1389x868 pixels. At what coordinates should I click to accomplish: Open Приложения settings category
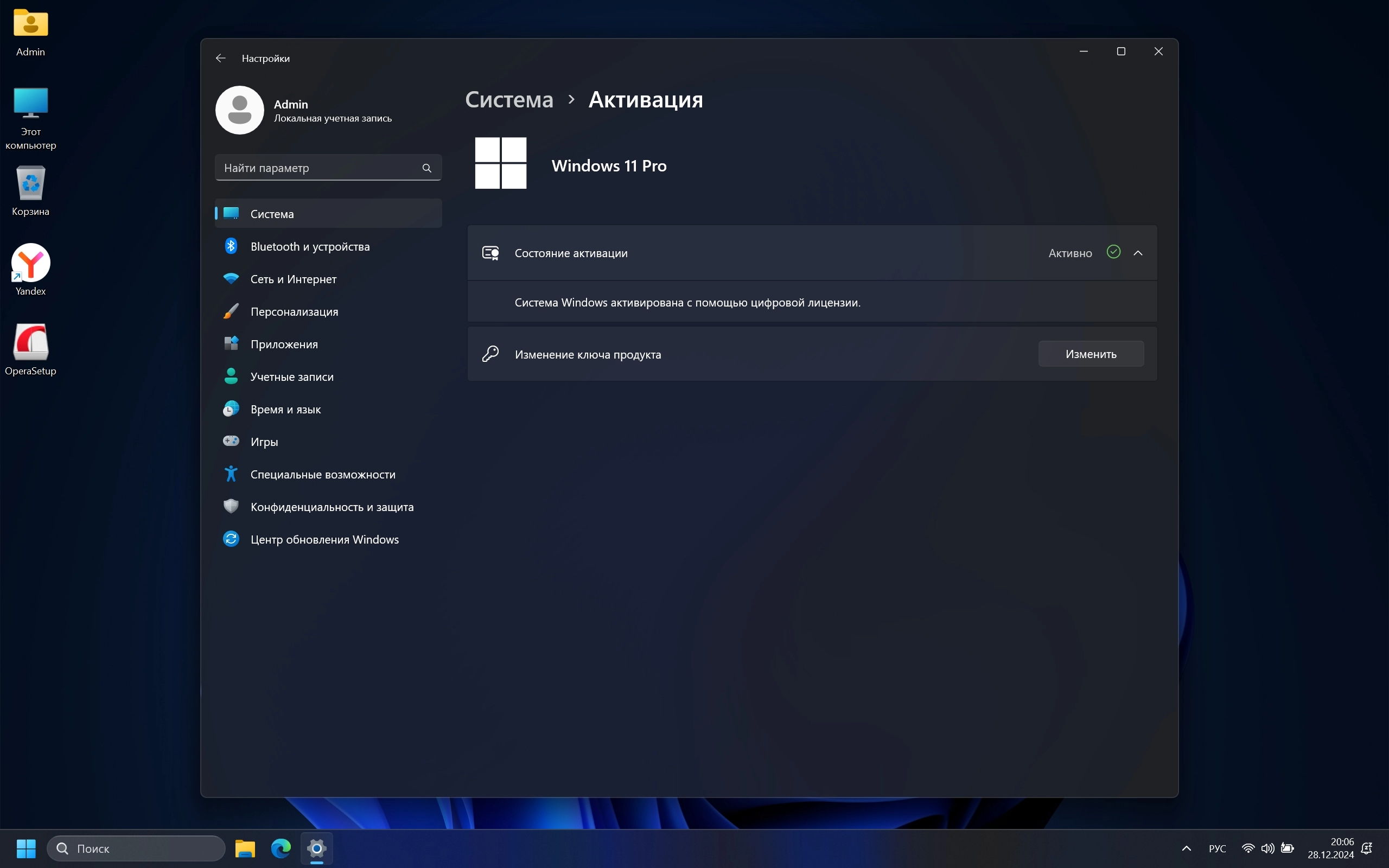tap(284, 344)
